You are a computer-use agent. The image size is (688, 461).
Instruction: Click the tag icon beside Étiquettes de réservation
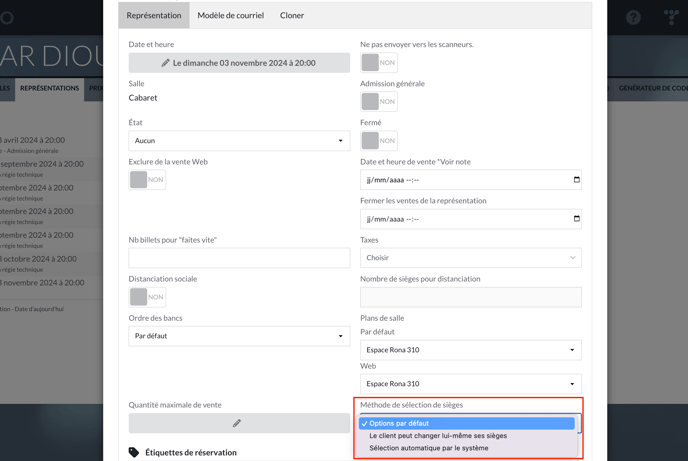pyautogui.click(x=134, y=452)
